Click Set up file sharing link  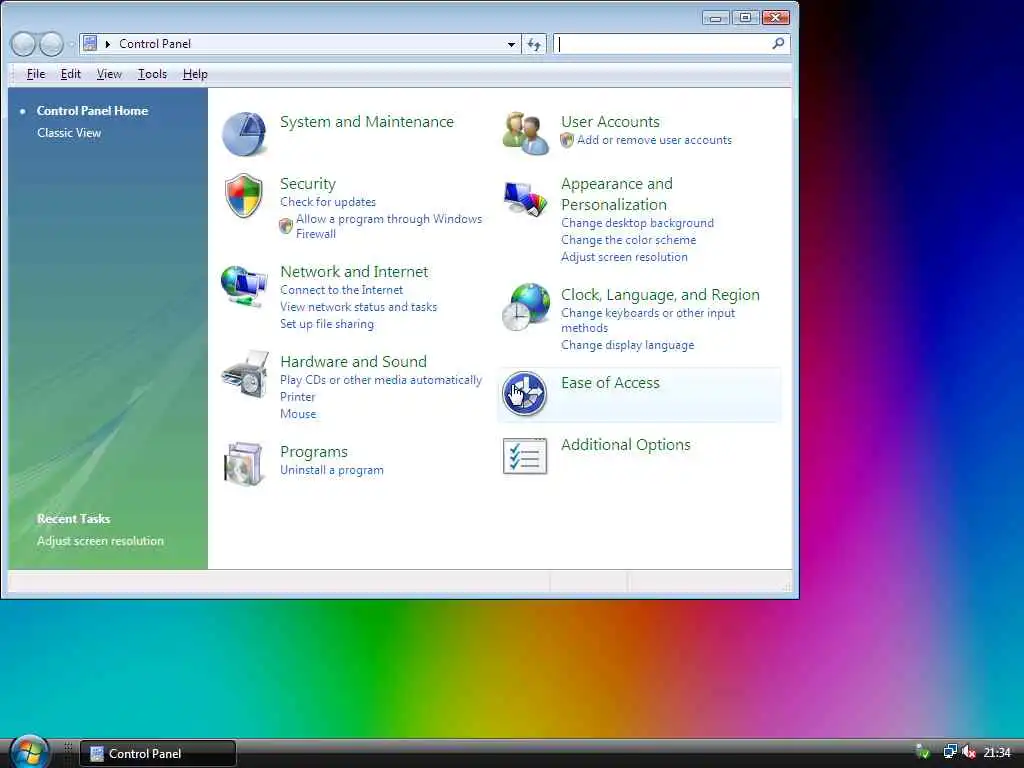(x=327, y=324)
